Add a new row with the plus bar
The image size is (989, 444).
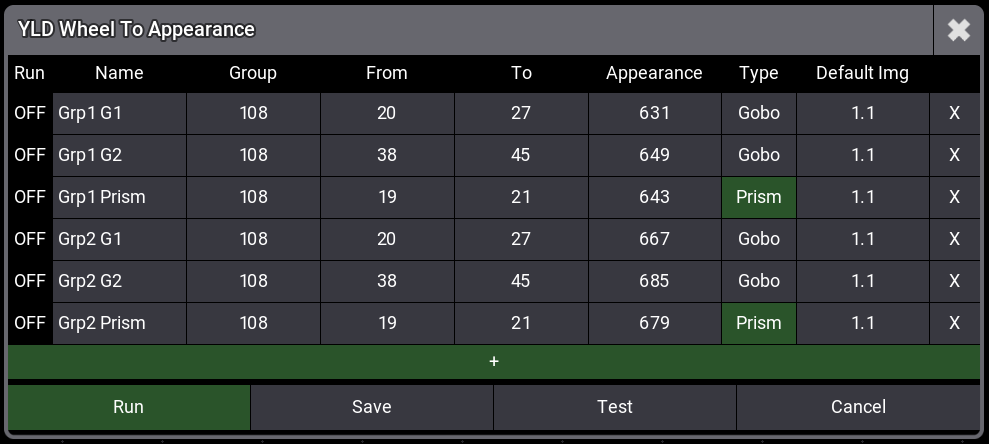(x=494, y=361)
